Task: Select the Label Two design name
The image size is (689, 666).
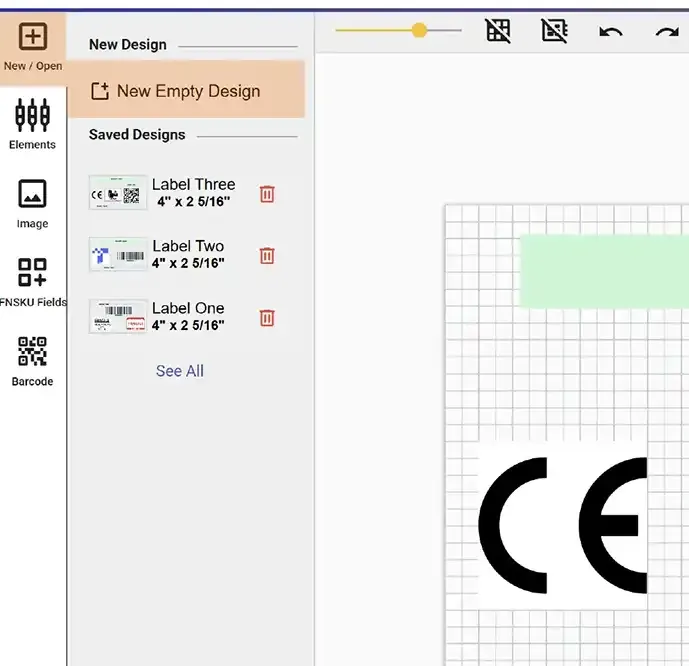Action: (x=188, y=246)
